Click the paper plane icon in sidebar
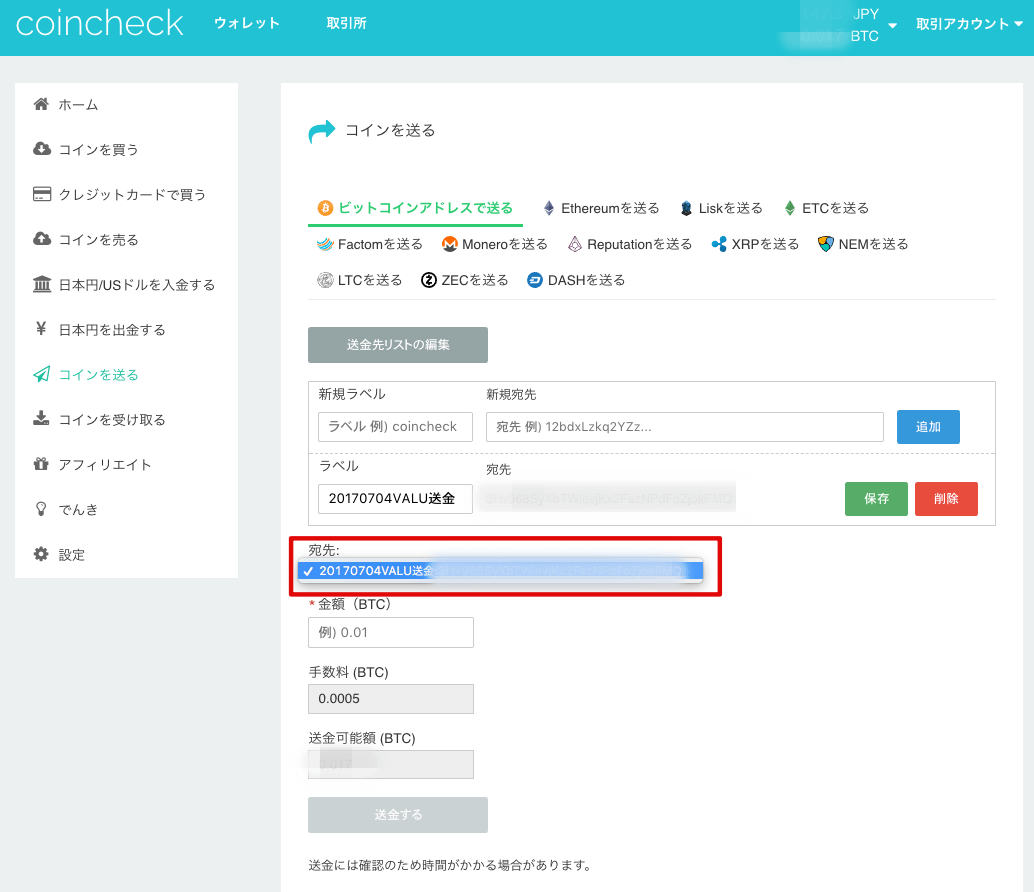Image resolution: width=1034 pixels, height=892 pixels. click(x=42, y=374)
